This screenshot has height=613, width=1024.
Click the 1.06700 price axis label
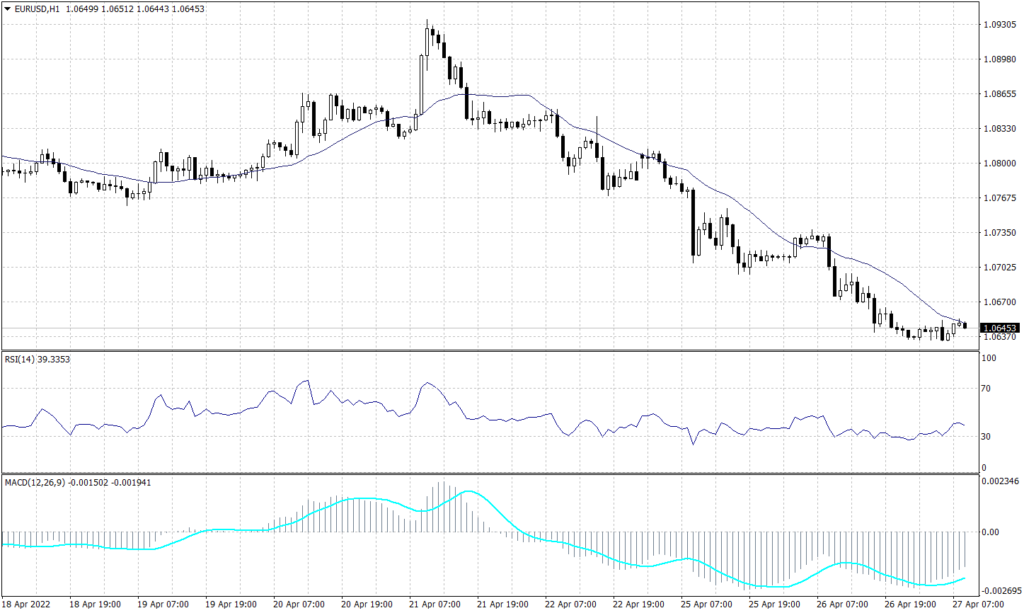click(999, 302)
